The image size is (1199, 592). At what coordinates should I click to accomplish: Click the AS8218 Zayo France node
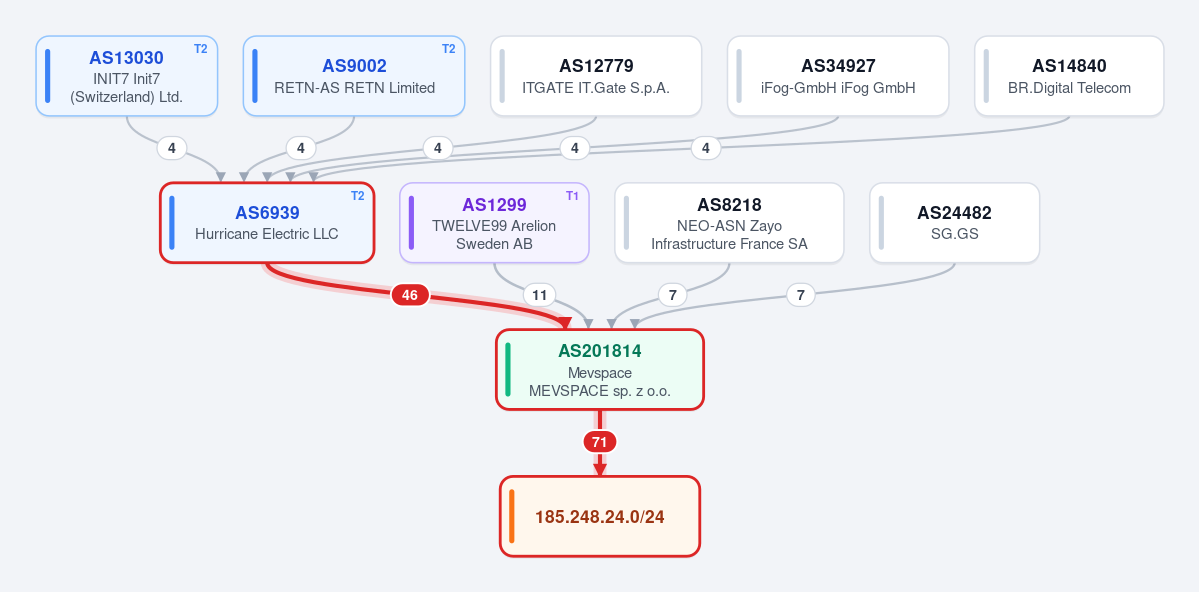click(729, 223)
